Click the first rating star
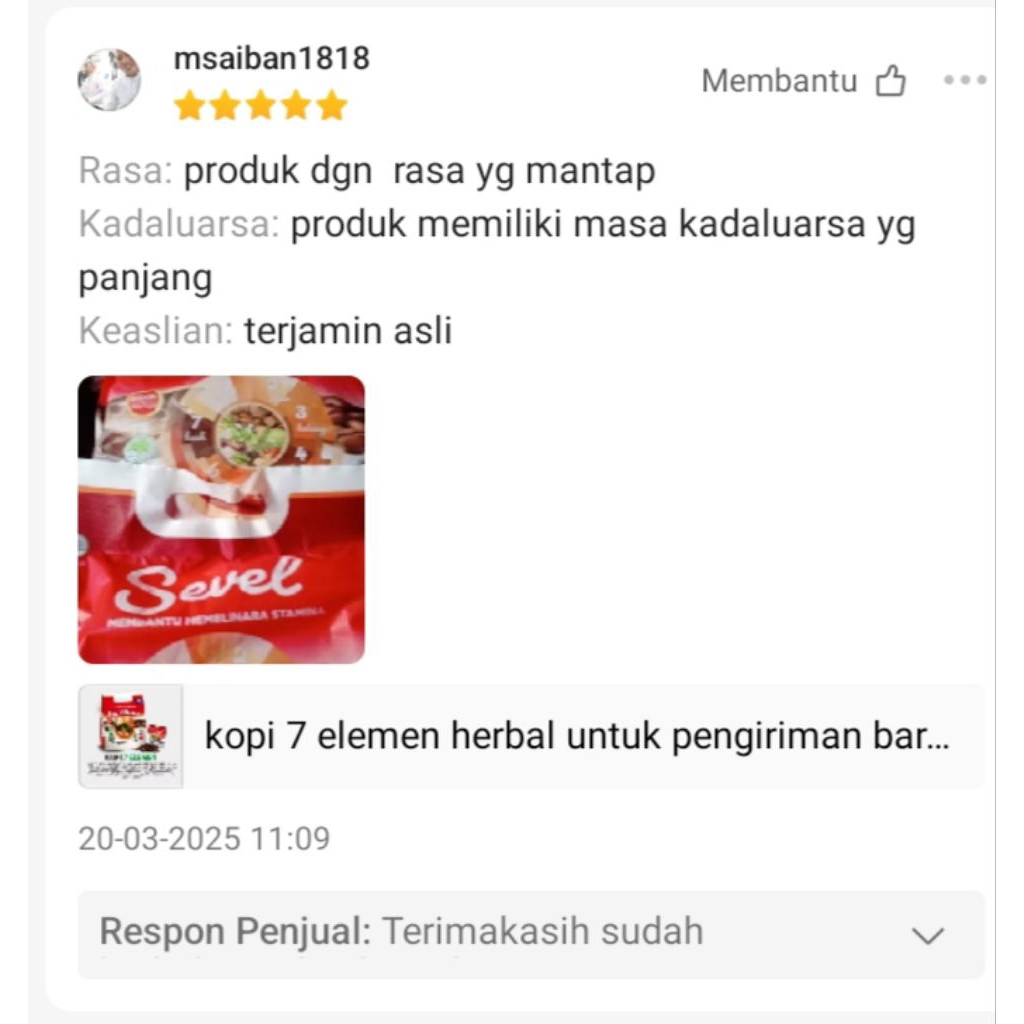The height and width of the screenshot is (1024, 1024). click(x=189, y=106)
